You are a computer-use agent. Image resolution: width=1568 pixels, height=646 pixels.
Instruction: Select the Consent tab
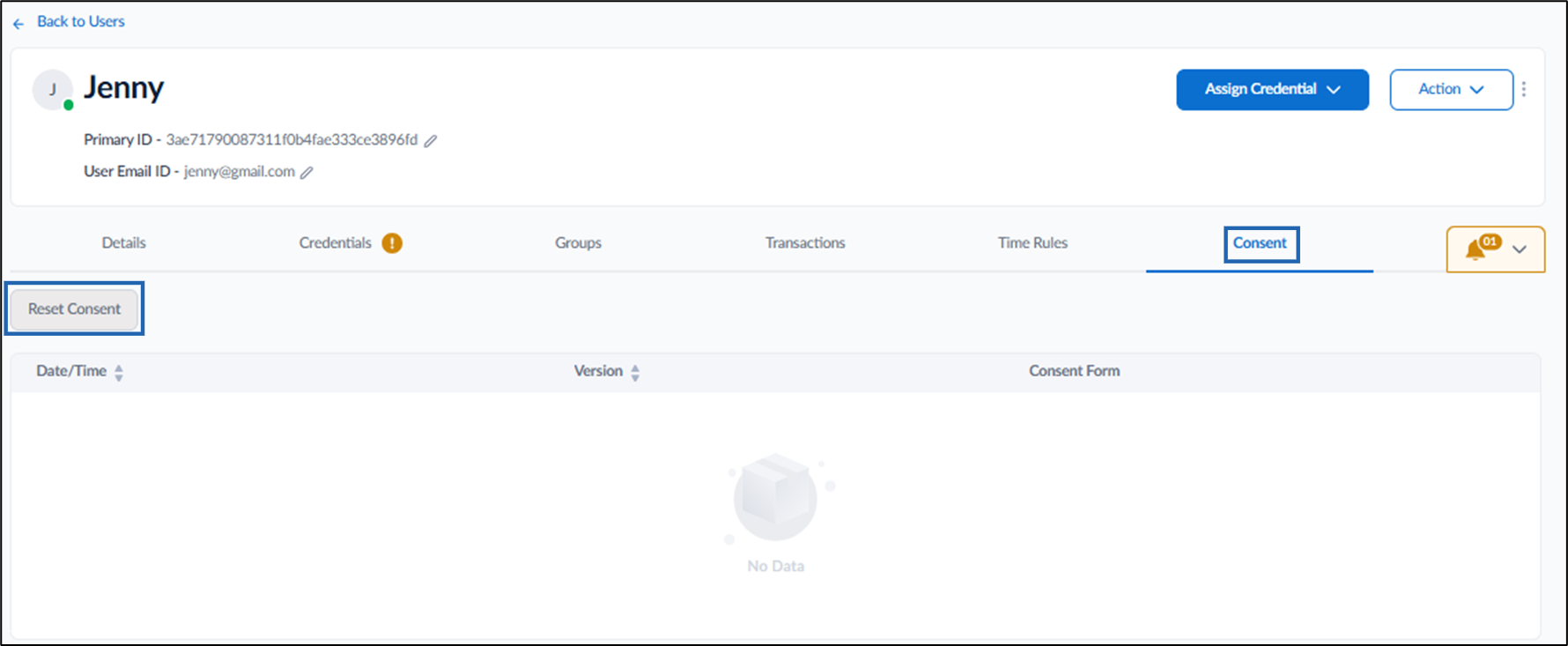point(1260,242)
